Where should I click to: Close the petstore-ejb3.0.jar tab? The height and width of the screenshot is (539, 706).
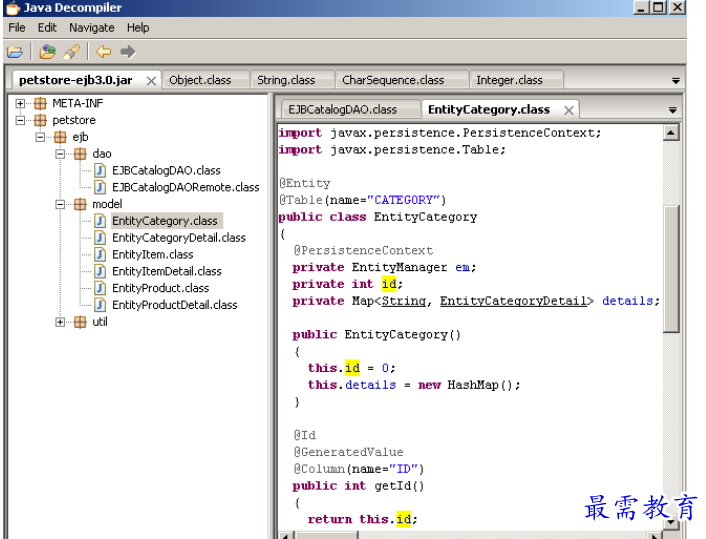click(151, 81)
